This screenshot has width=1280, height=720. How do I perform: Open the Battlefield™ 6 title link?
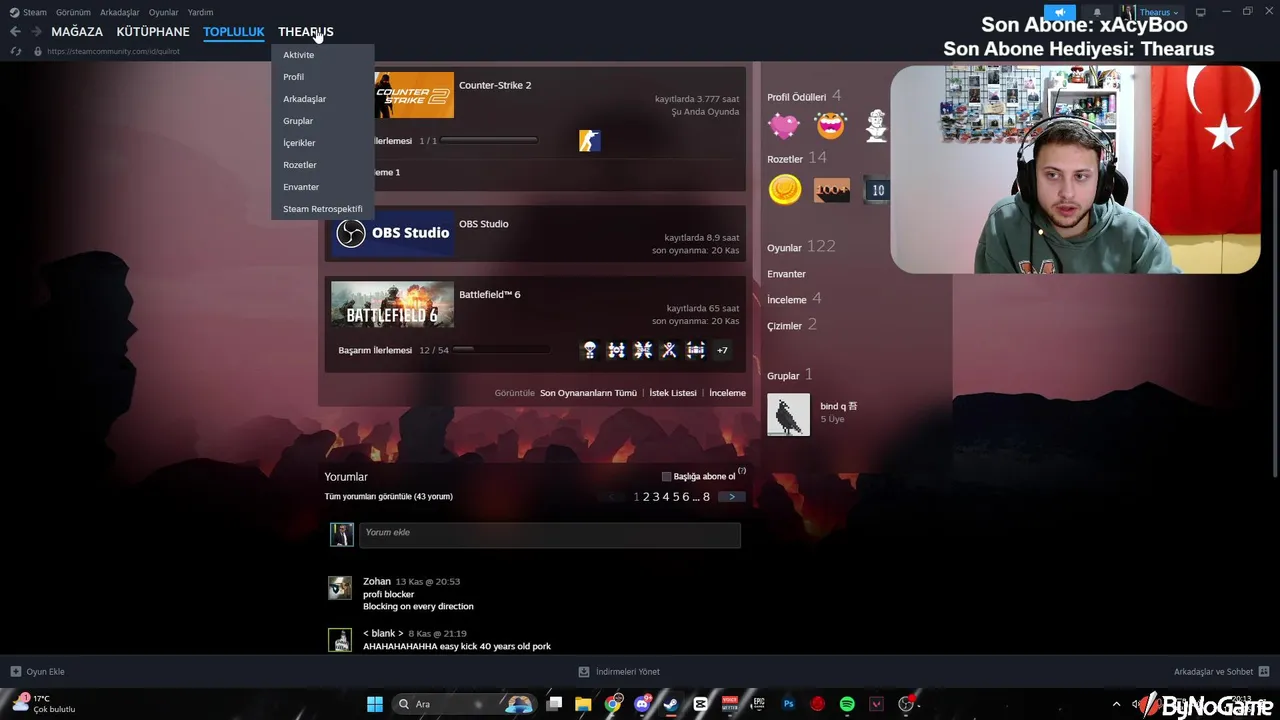click(489, 294)
